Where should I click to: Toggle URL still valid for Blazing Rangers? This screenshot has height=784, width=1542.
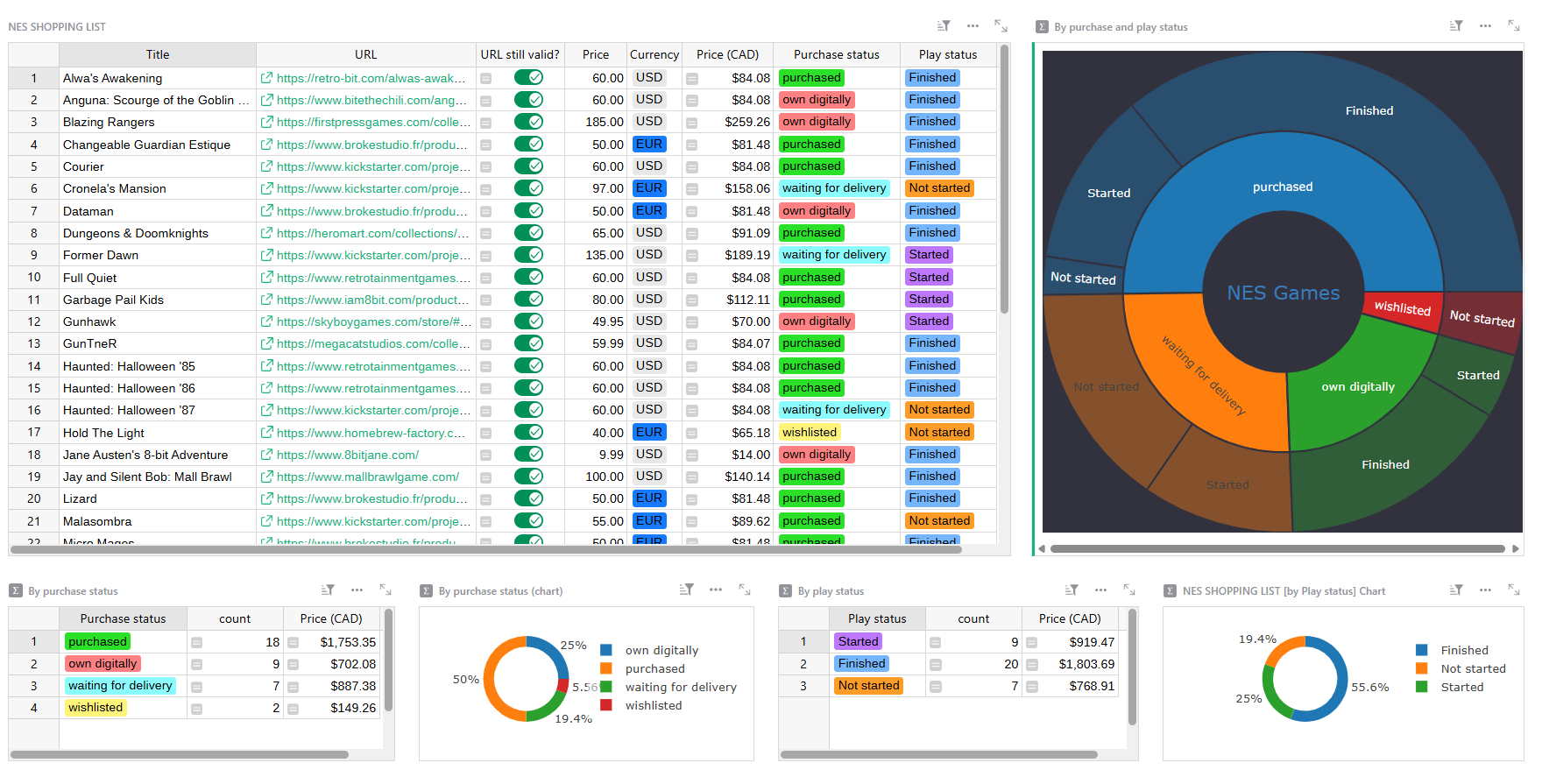(528, 122)
